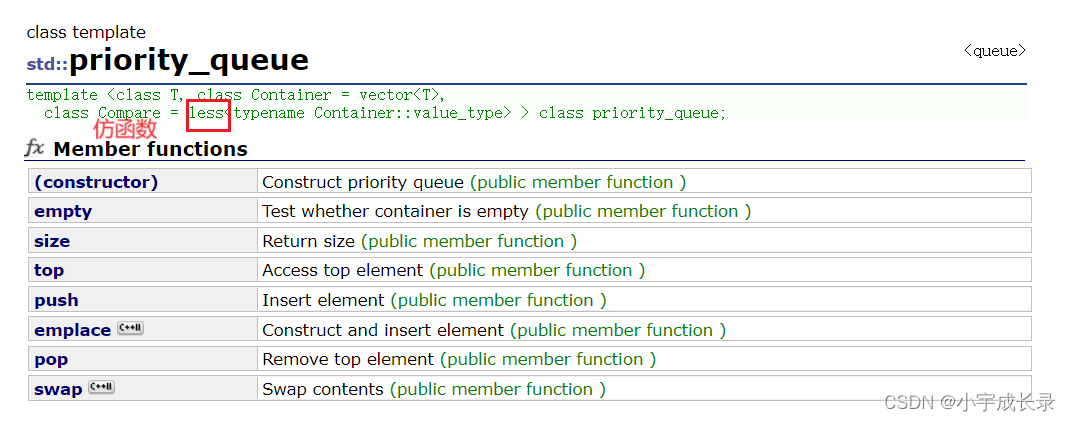Click the C++11 badge next to emplace

point(130,329)
